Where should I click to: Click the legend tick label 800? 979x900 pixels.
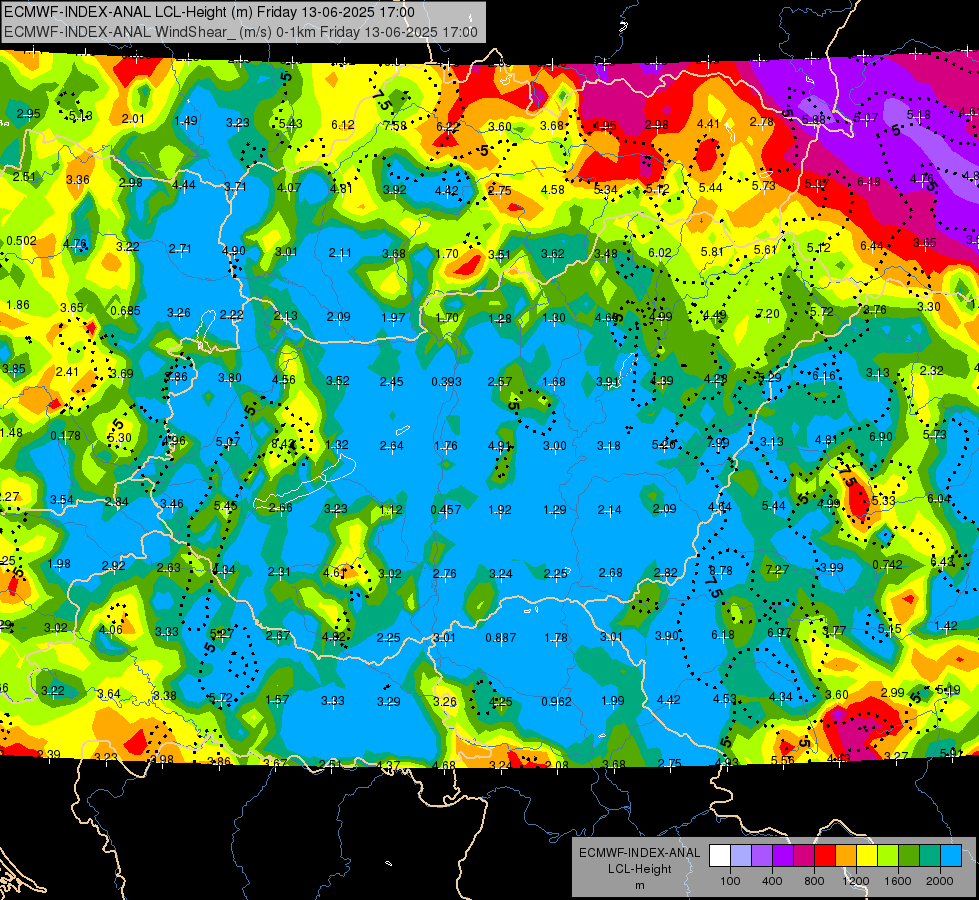tap(814, 881)
